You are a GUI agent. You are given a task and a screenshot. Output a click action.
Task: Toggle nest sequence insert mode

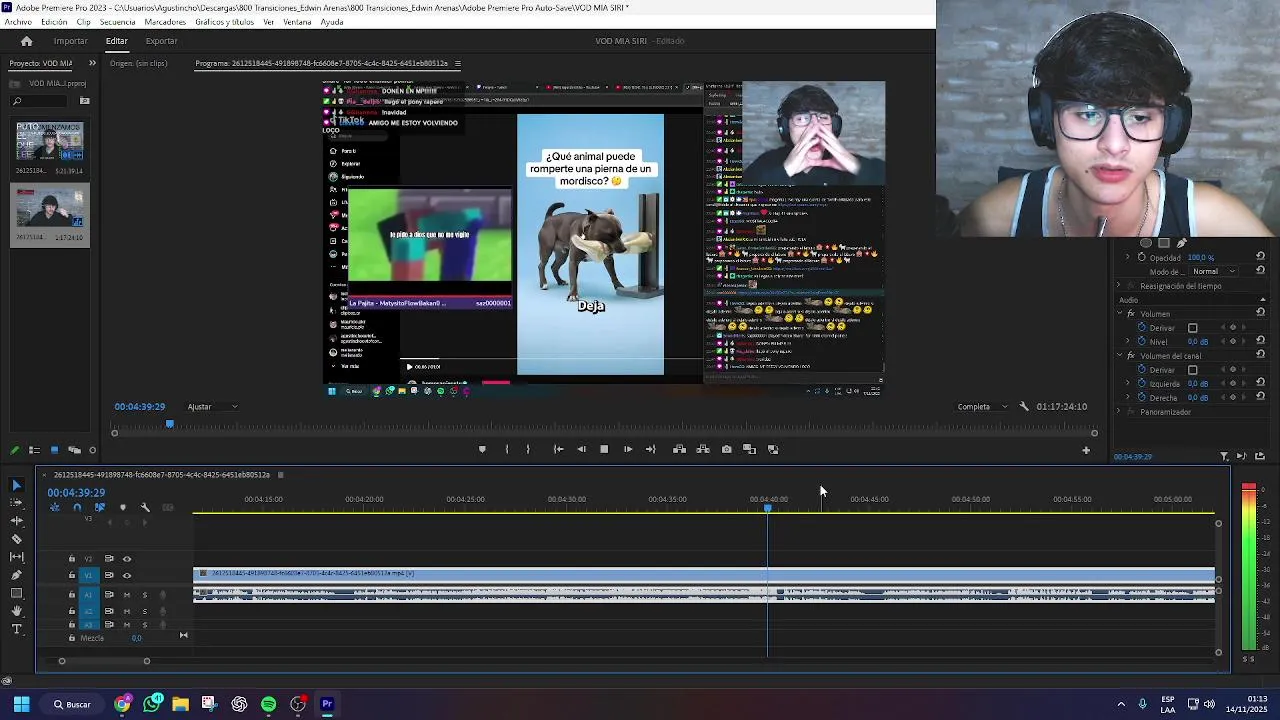[x=55, y=507]
